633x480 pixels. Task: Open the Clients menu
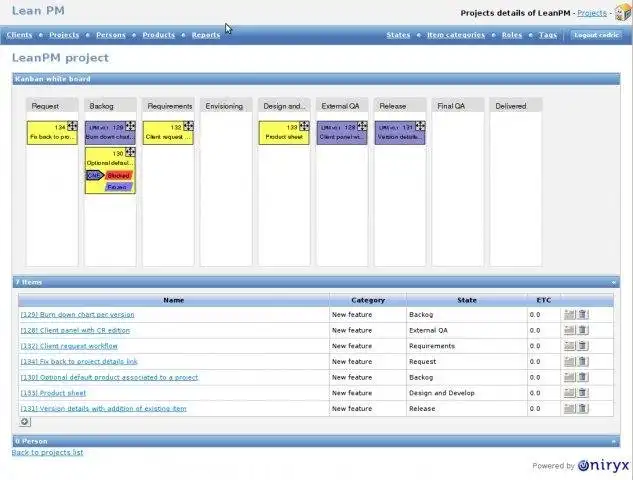[x=19, y=35]
